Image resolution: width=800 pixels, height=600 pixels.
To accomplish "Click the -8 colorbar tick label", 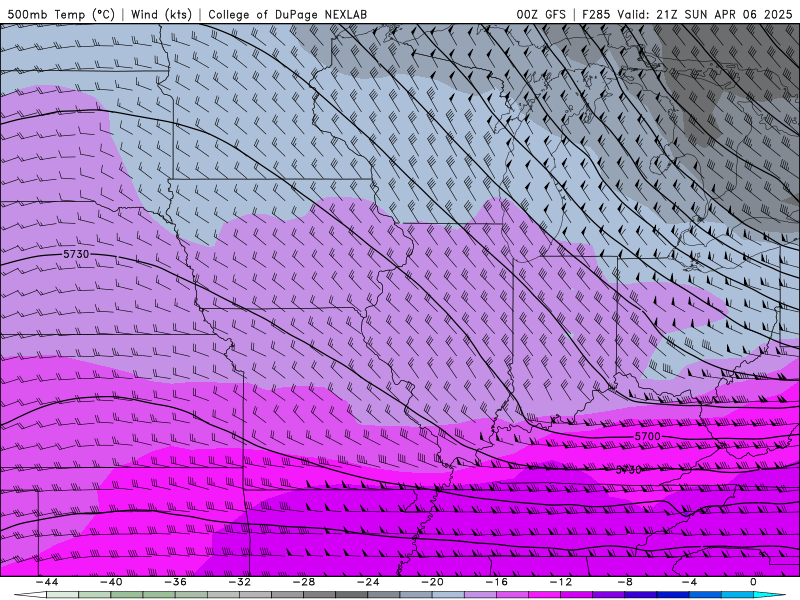I will pos(625,582).
